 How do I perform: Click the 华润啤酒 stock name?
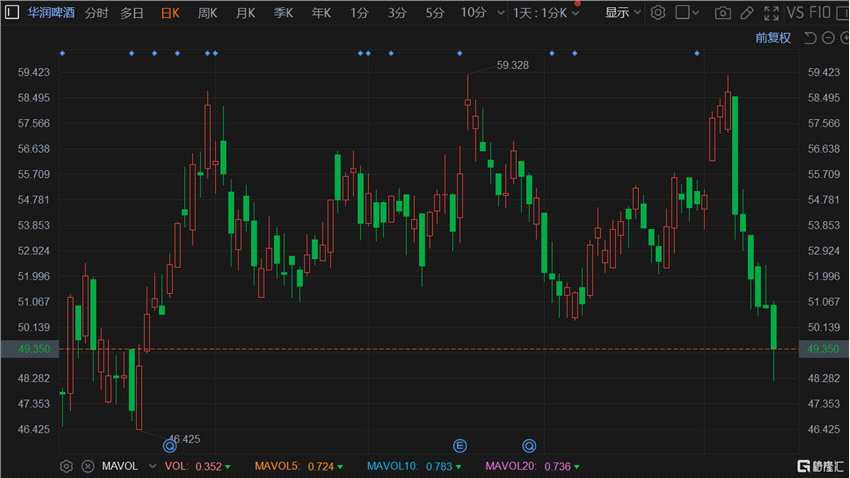coord(51,12)
